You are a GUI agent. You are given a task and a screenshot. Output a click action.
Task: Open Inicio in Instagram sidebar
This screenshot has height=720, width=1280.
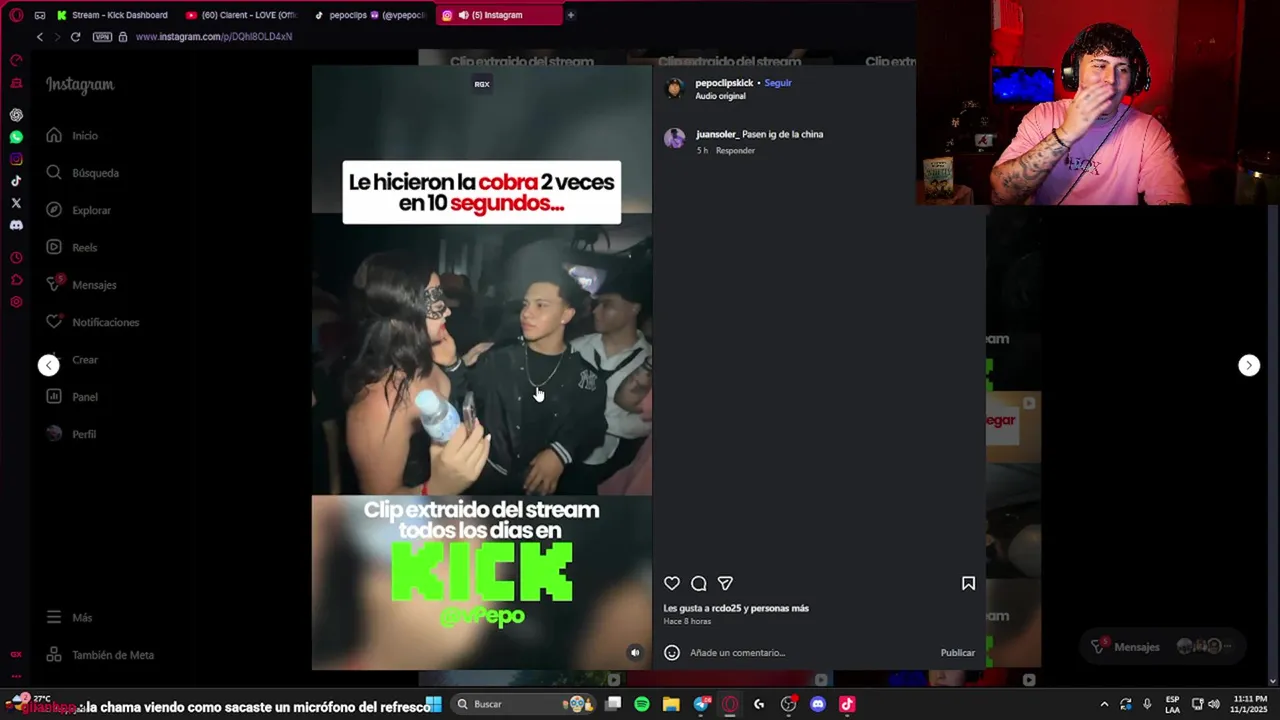pos(72,135)
